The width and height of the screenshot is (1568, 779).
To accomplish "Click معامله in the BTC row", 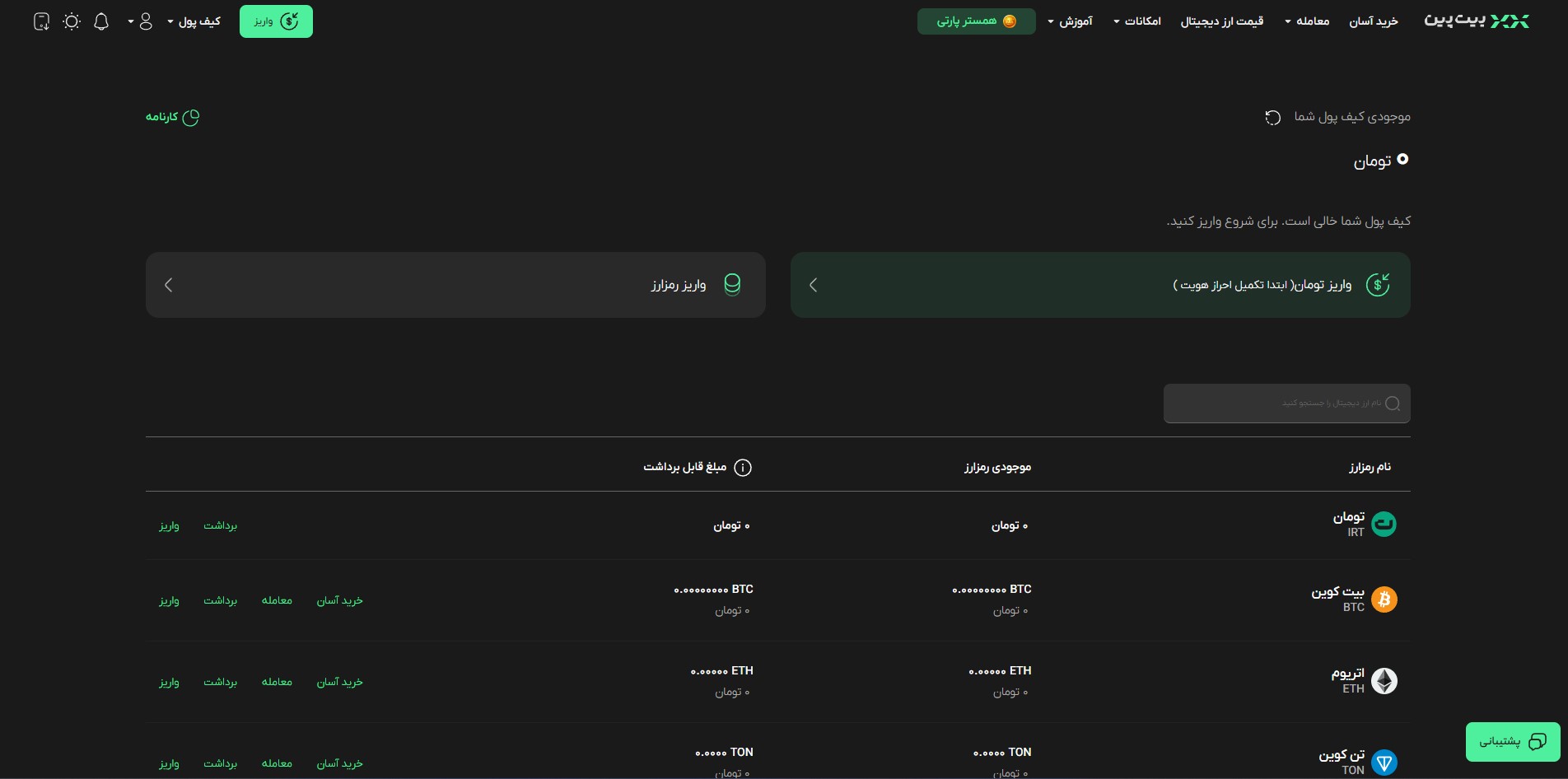I will 277,600.
